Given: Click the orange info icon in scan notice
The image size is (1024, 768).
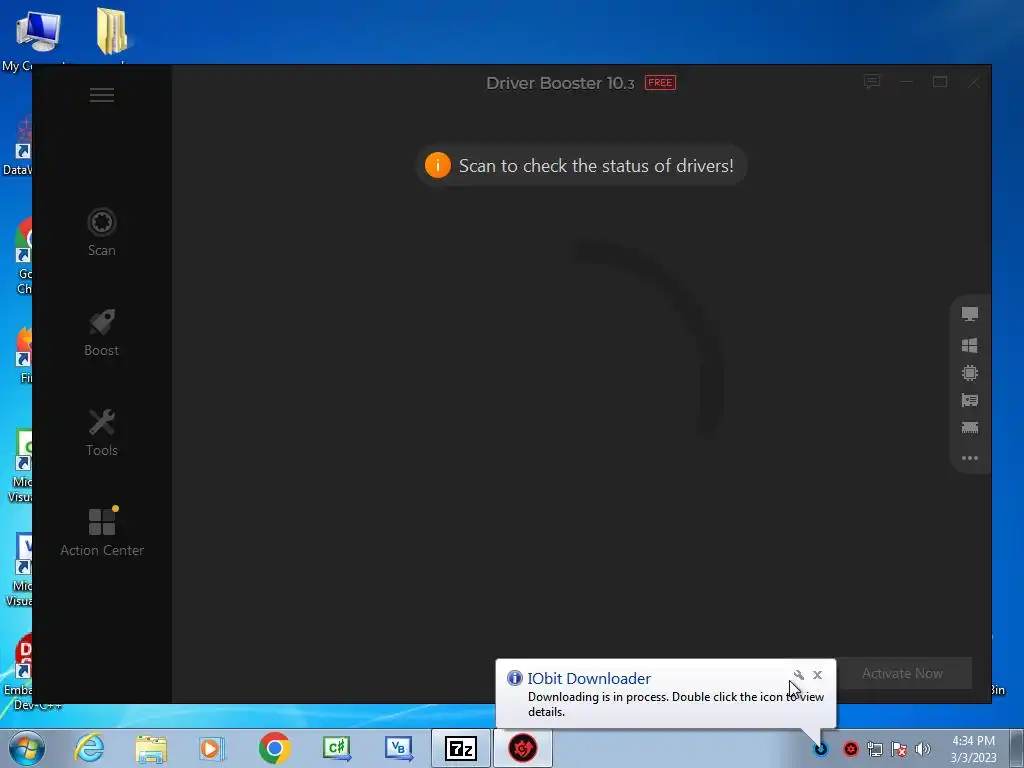Looking at the screenshot, I should tap(438, 165).
